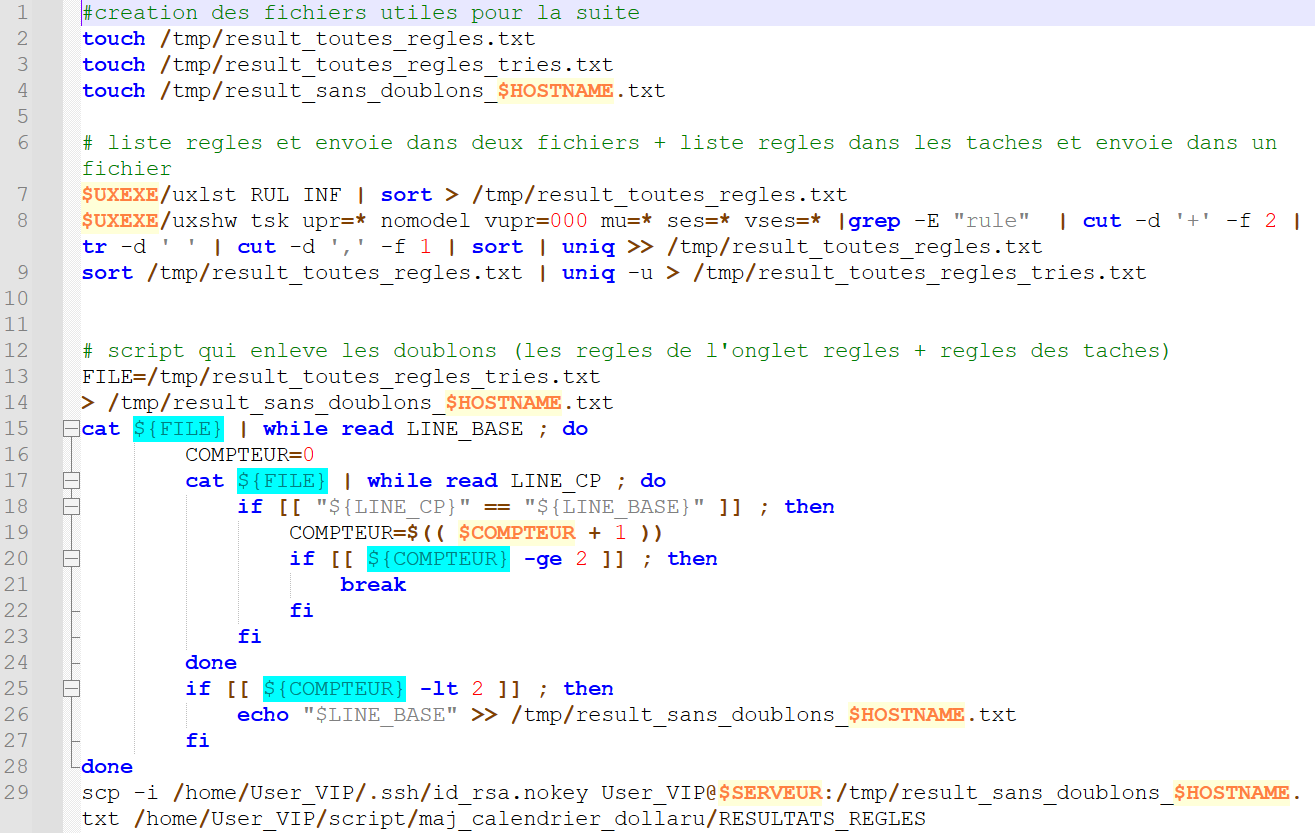This screenshot has width=1315, height=833.
Task: Click $HOSTNAME variable on line 4
Action: [555, 91]
